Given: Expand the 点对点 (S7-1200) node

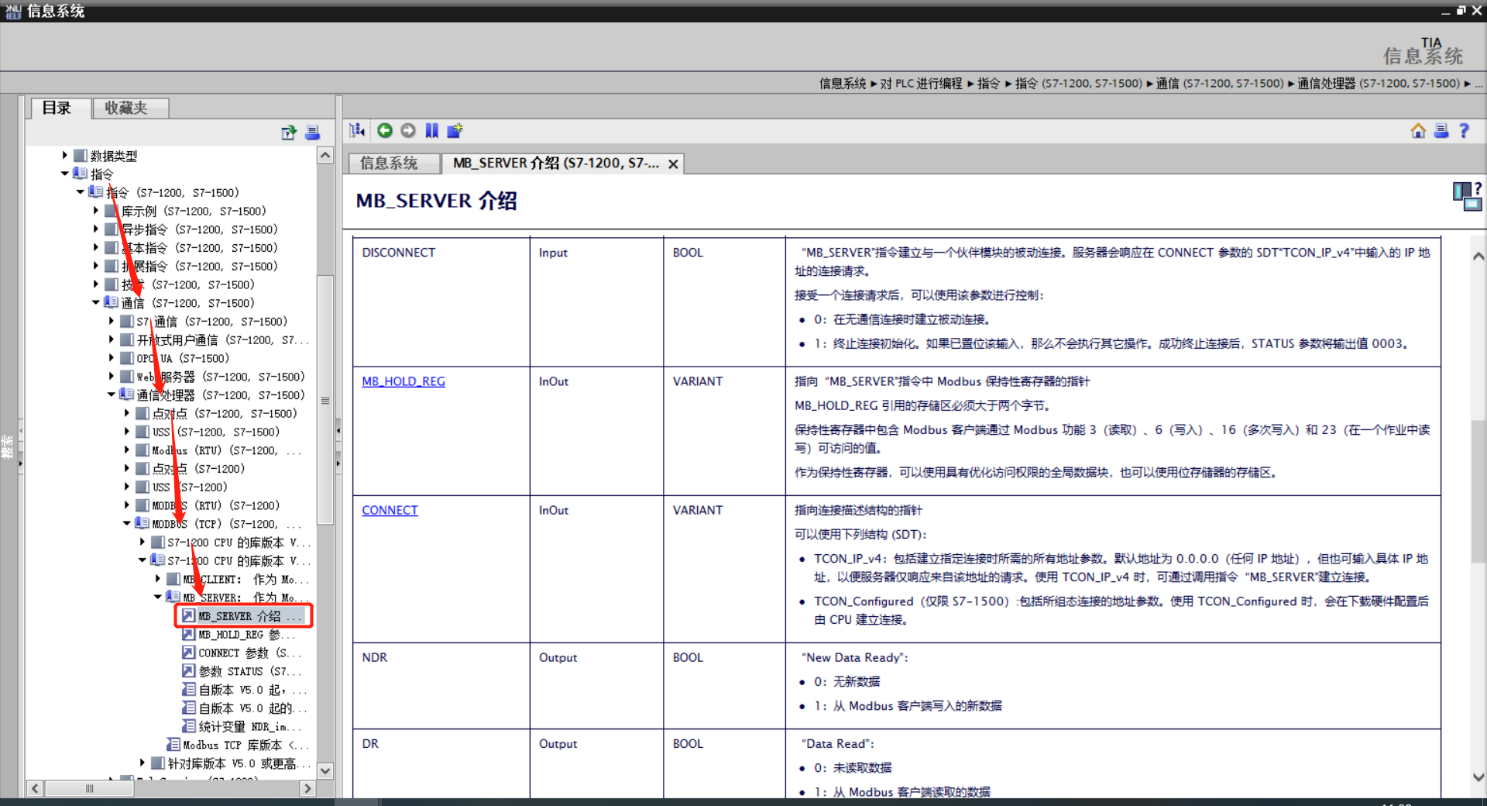Looking at the screenshot, I should 127,468.
